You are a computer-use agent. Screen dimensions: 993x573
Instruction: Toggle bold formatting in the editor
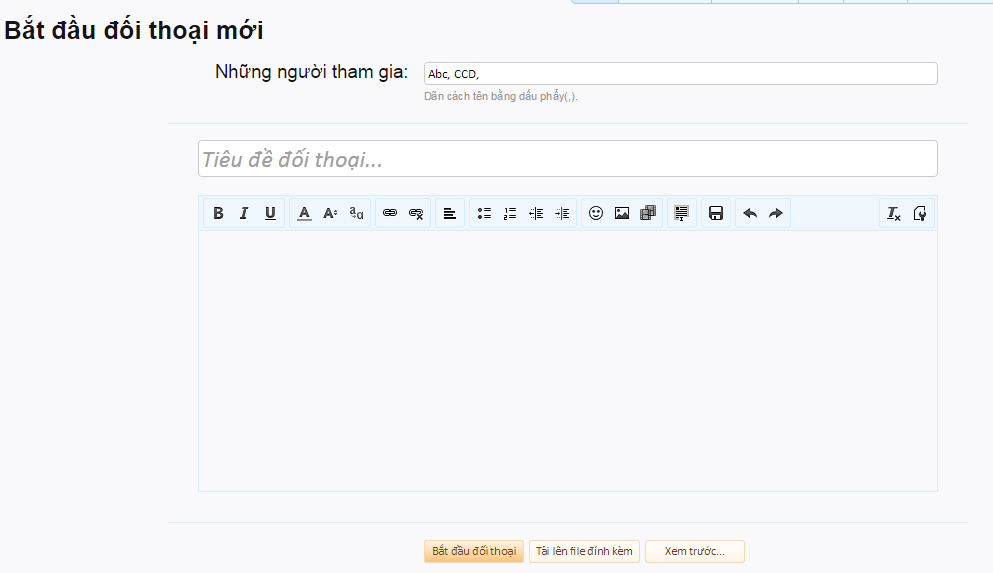pyautogui.click(x=218, y=213)
